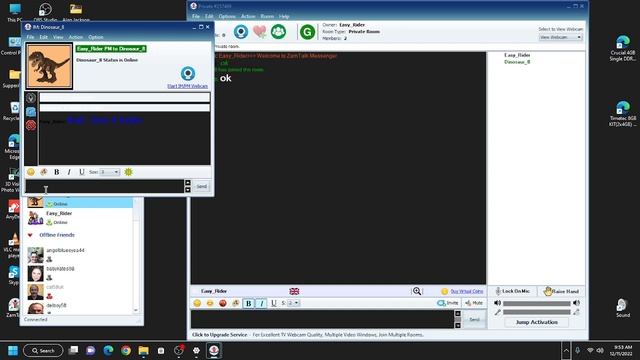Open Google Chrome from the taskbar

pyautogui.click(x=126, y=350)
